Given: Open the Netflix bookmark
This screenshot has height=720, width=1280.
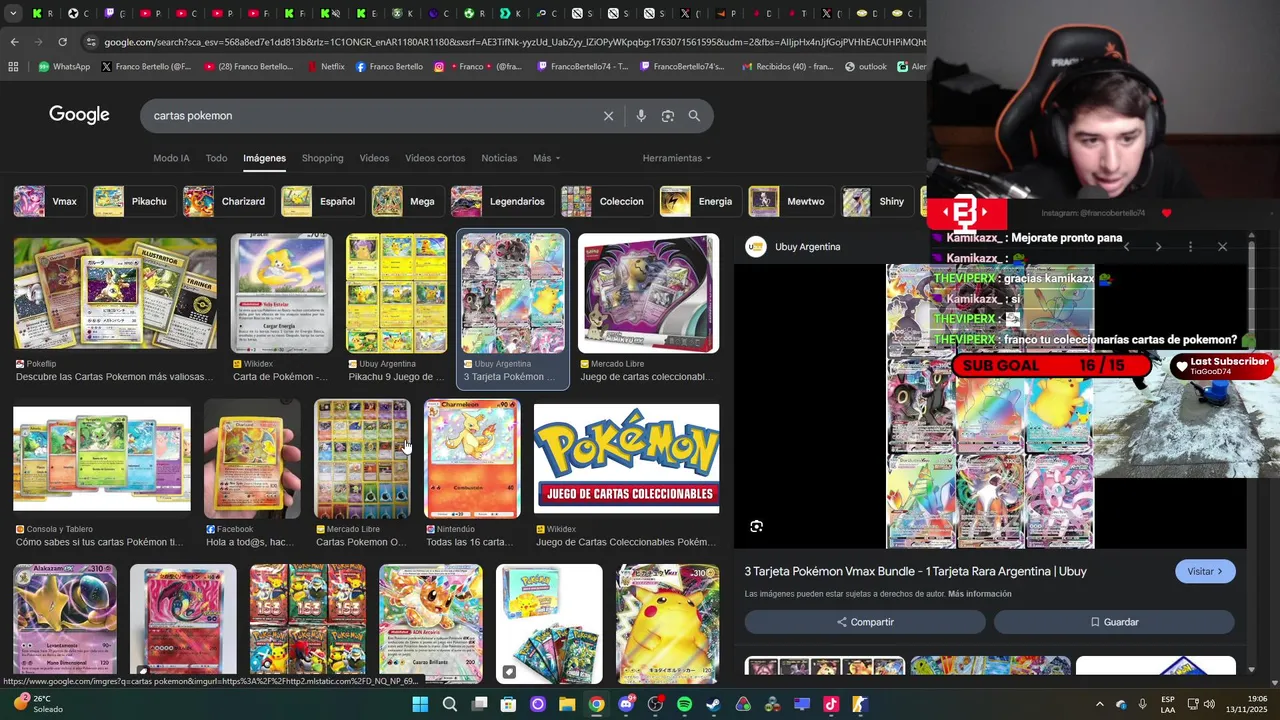Looking at the screenshot, I should 325,67.
